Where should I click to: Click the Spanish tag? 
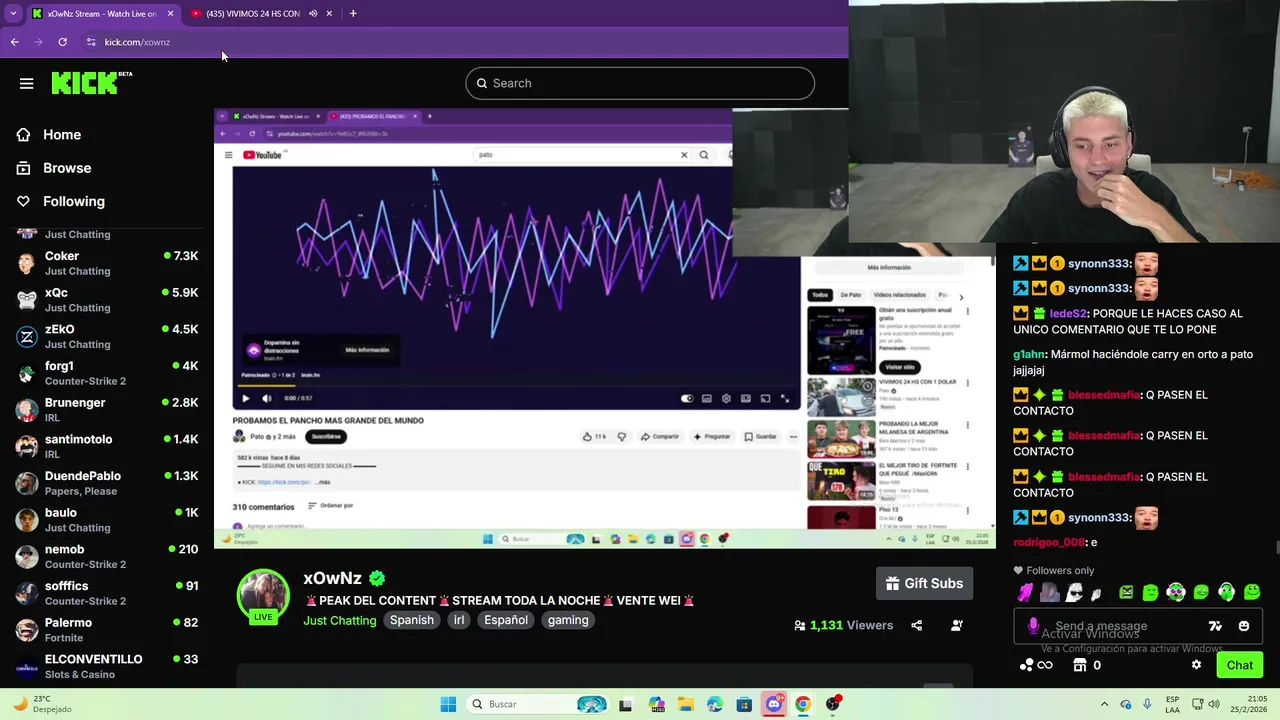click(412, 620)
